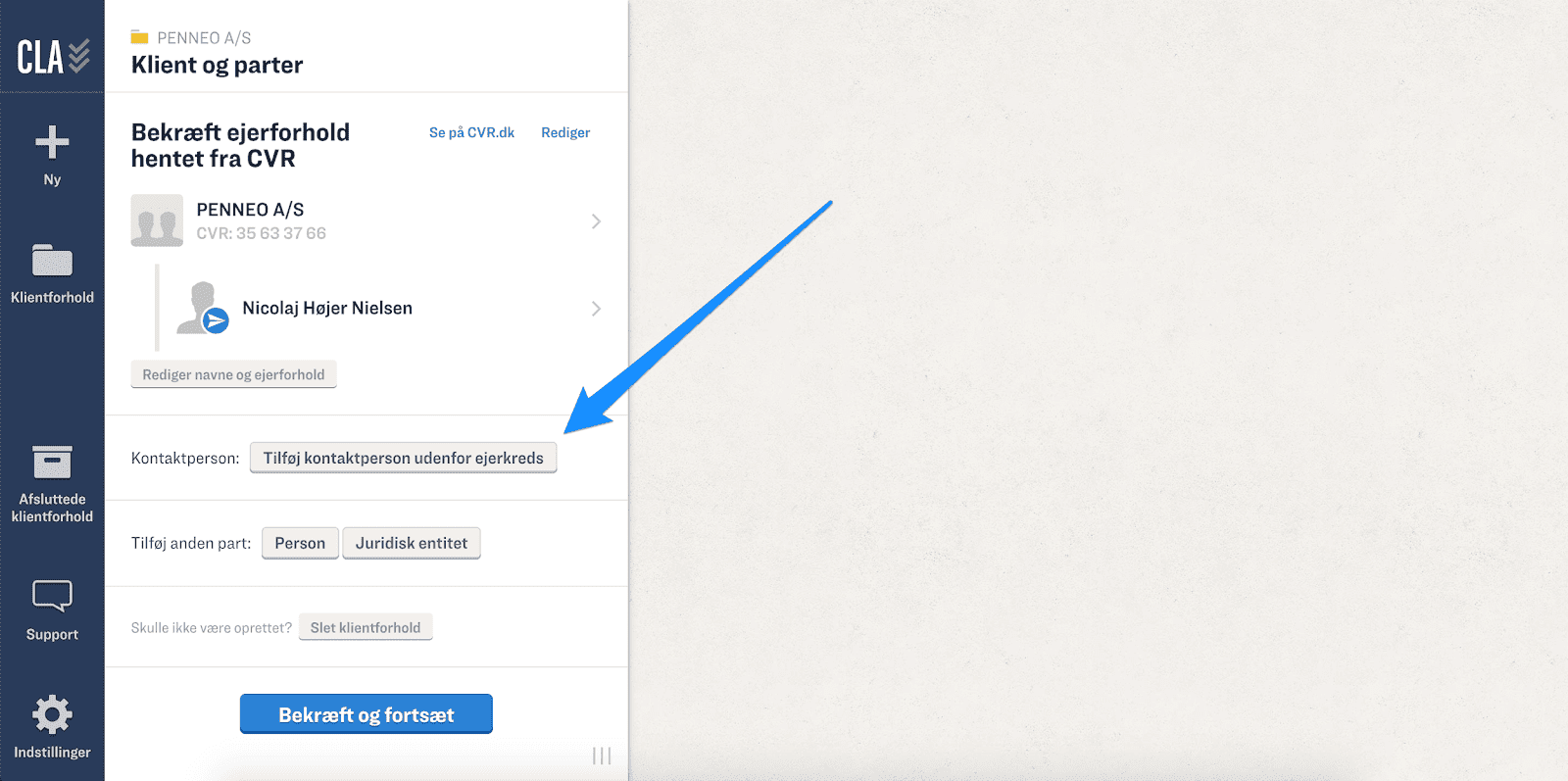Click Bekræft og fortsæt button
This screenshot has height=781, width=1568.
pos(367,714)
